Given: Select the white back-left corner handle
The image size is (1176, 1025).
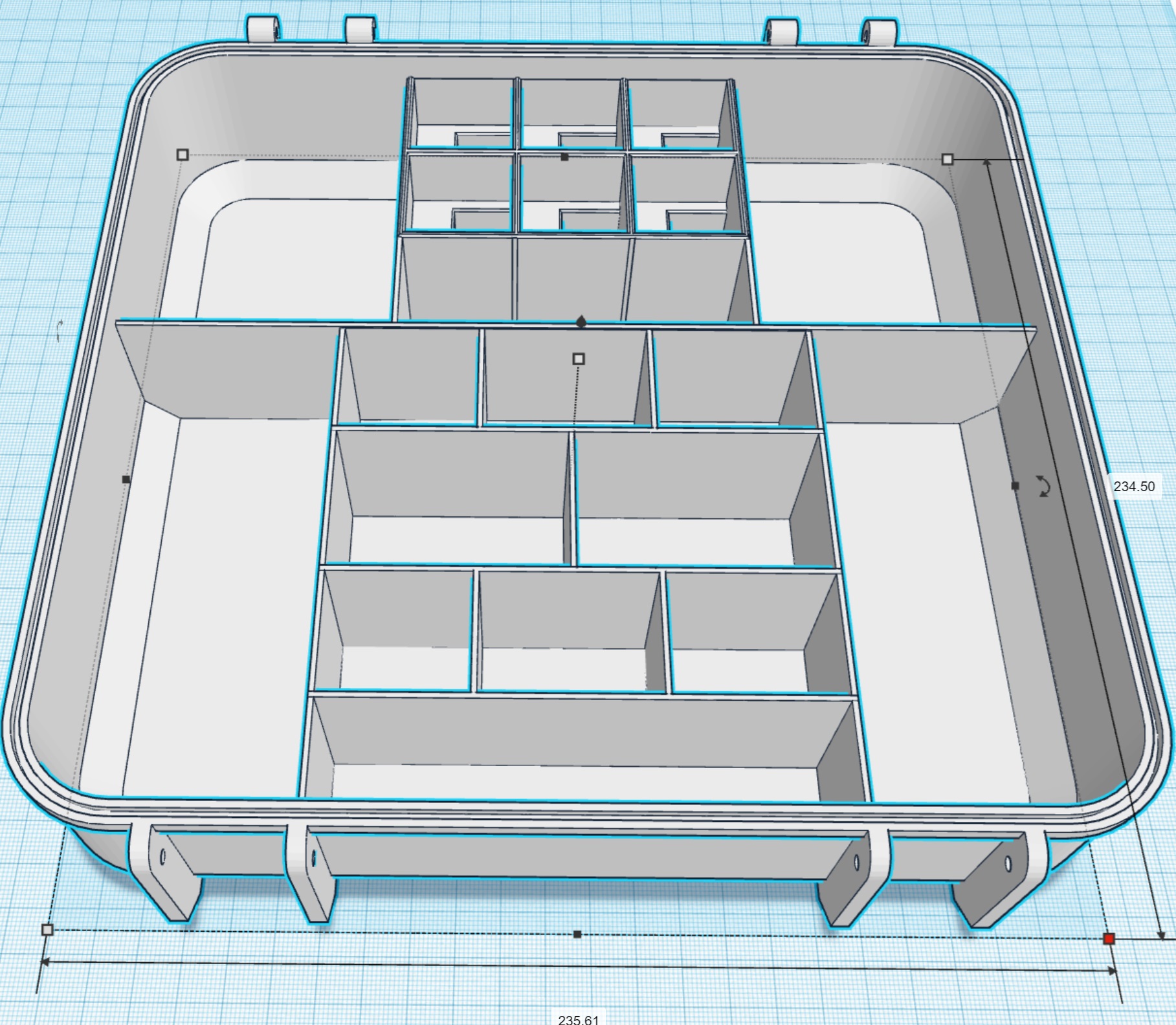Looking at the screenshot, I should (183, 155).
